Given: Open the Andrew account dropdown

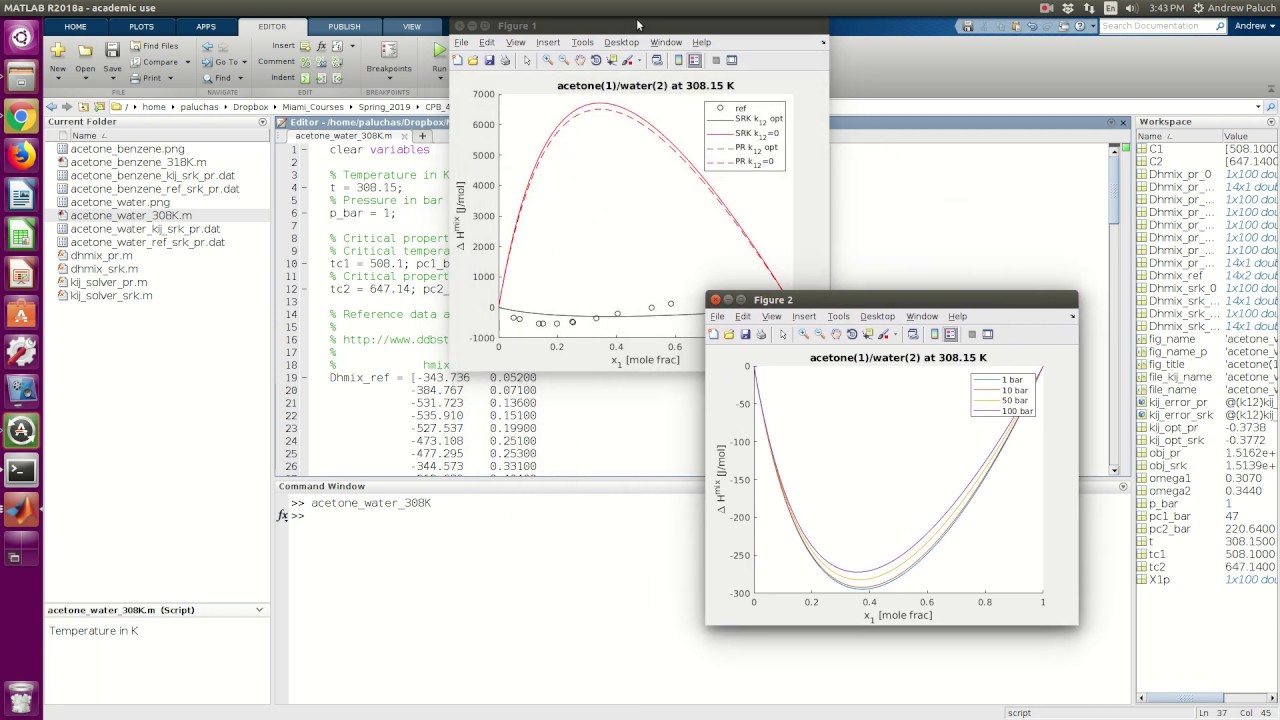Looking at the screenshot, I should (x=1255, y=26).
